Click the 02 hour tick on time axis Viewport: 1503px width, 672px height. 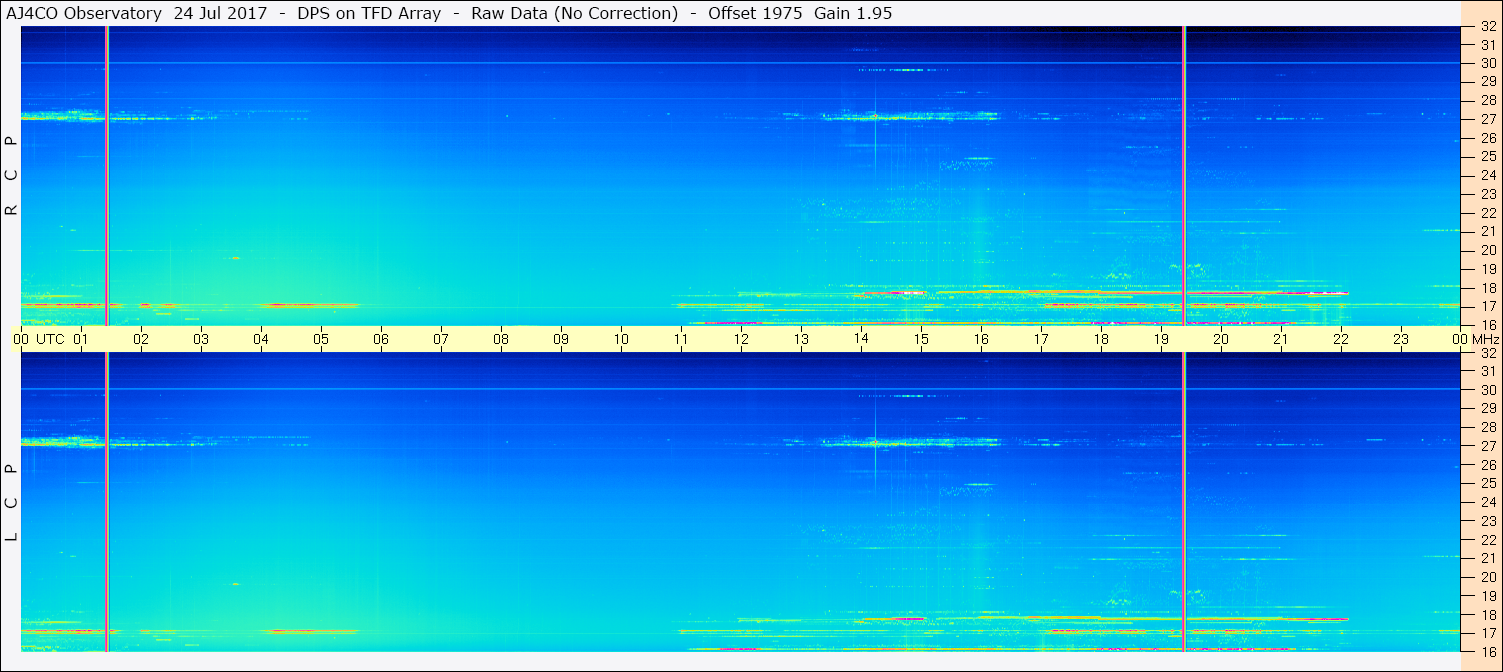click(141, 339)
